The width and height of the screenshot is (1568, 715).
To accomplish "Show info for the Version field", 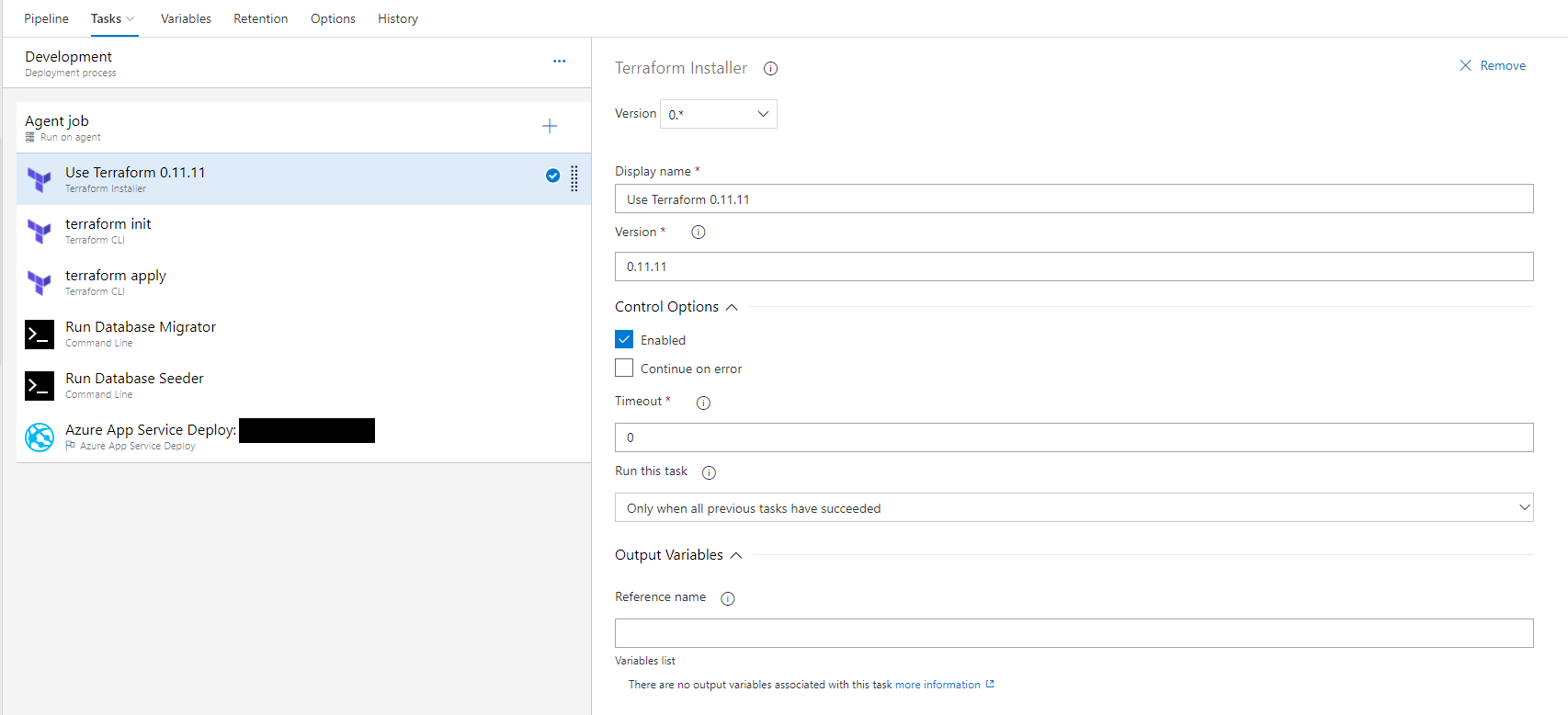I will click(699, 233).
